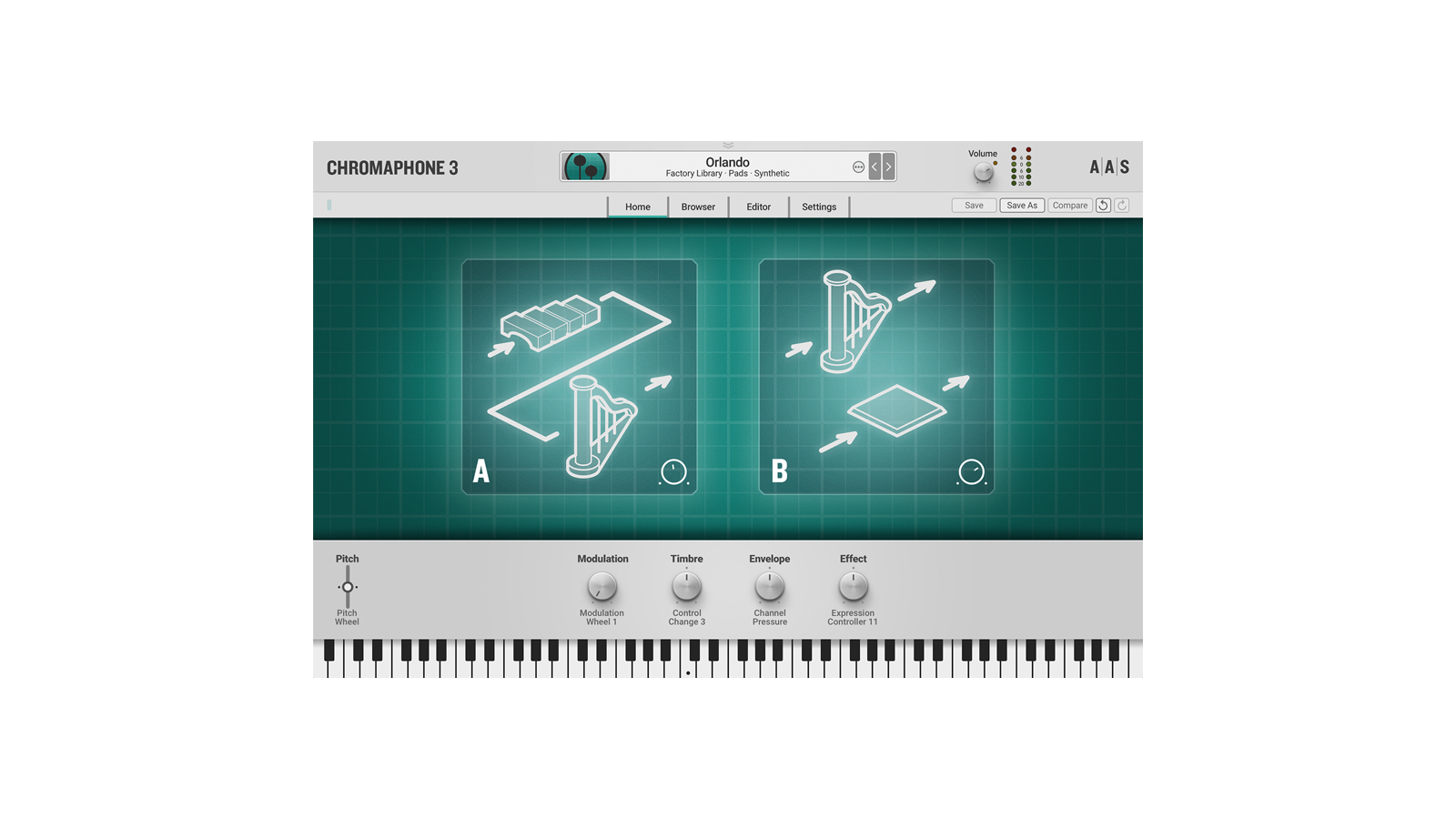Screen dimensions: 1456x819
Task: Click the undo arrow icon
Action: (1103, 206)
